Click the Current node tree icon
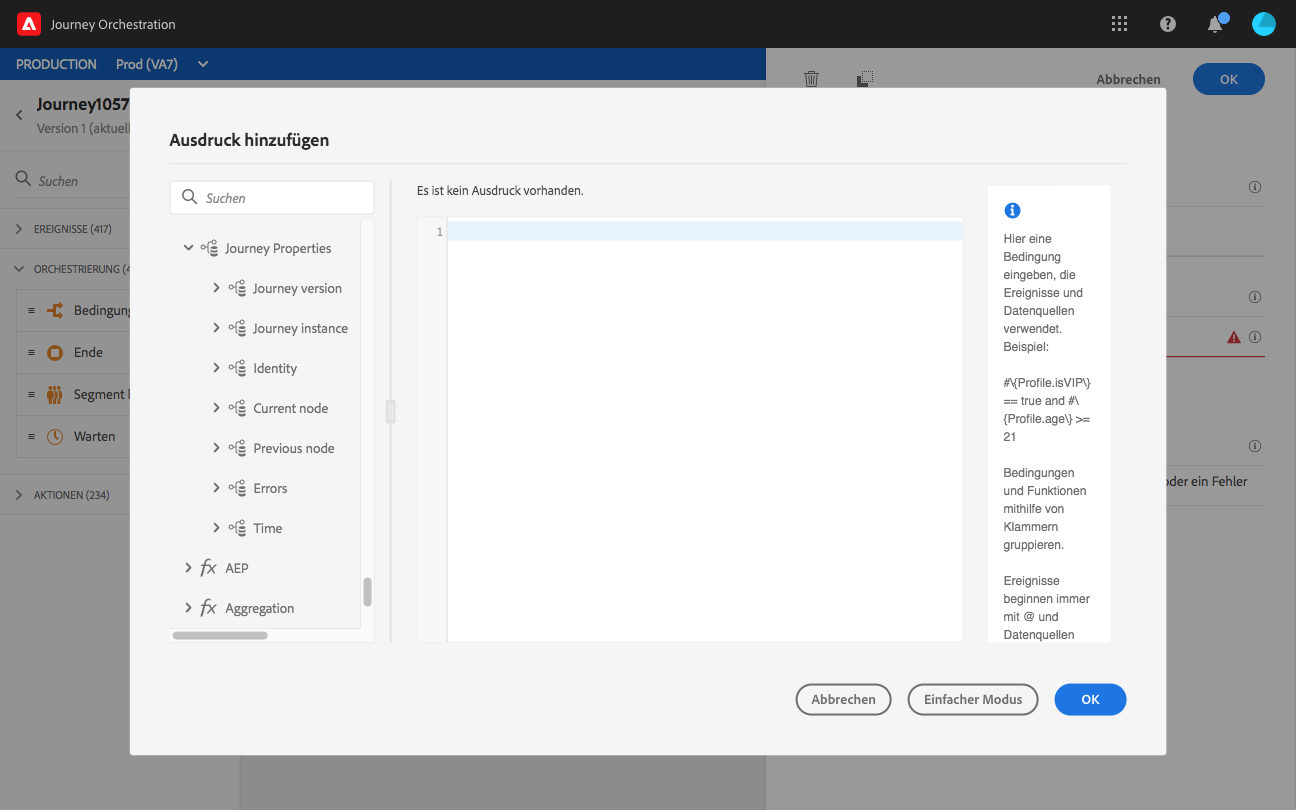The width and height of the screenshot is (1296, 810). 237,408
